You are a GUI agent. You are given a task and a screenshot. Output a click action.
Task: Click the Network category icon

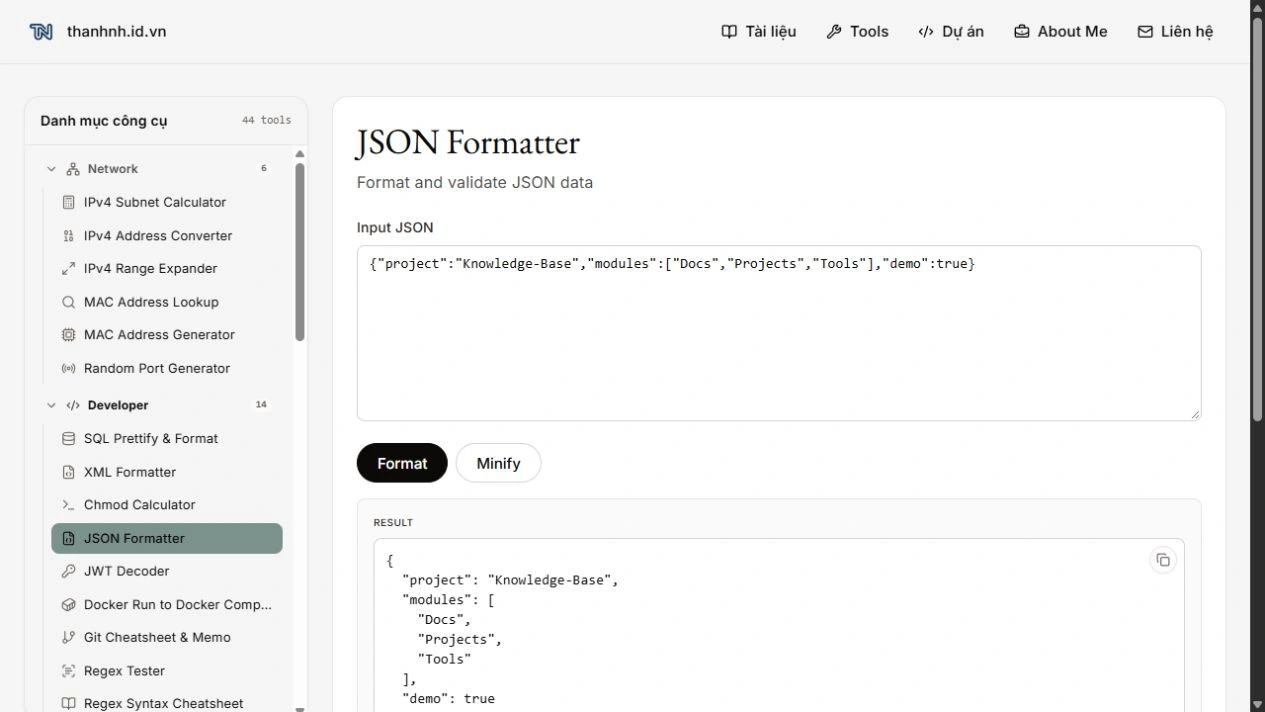[73, 169]
